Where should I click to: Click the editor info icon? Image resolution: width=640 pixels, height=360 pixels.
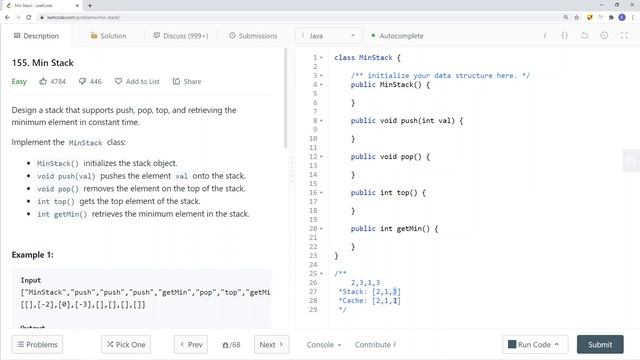coord(544,36)
